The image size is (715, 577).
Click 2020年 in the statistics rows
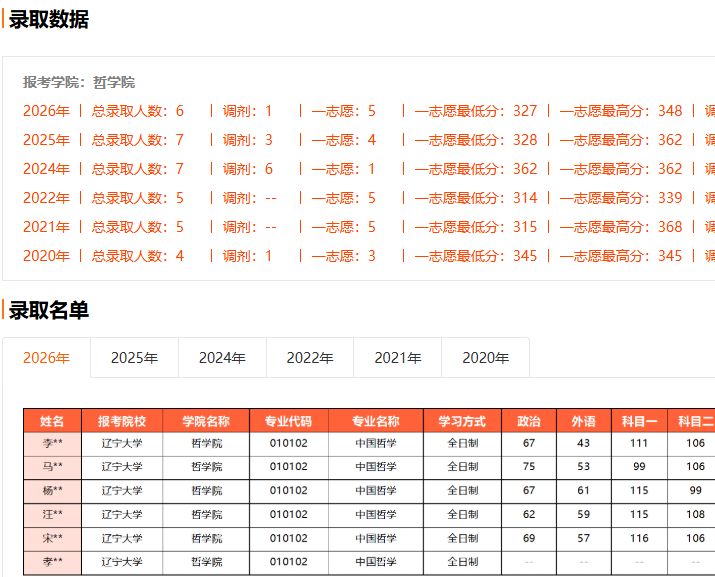click(47, 256)
